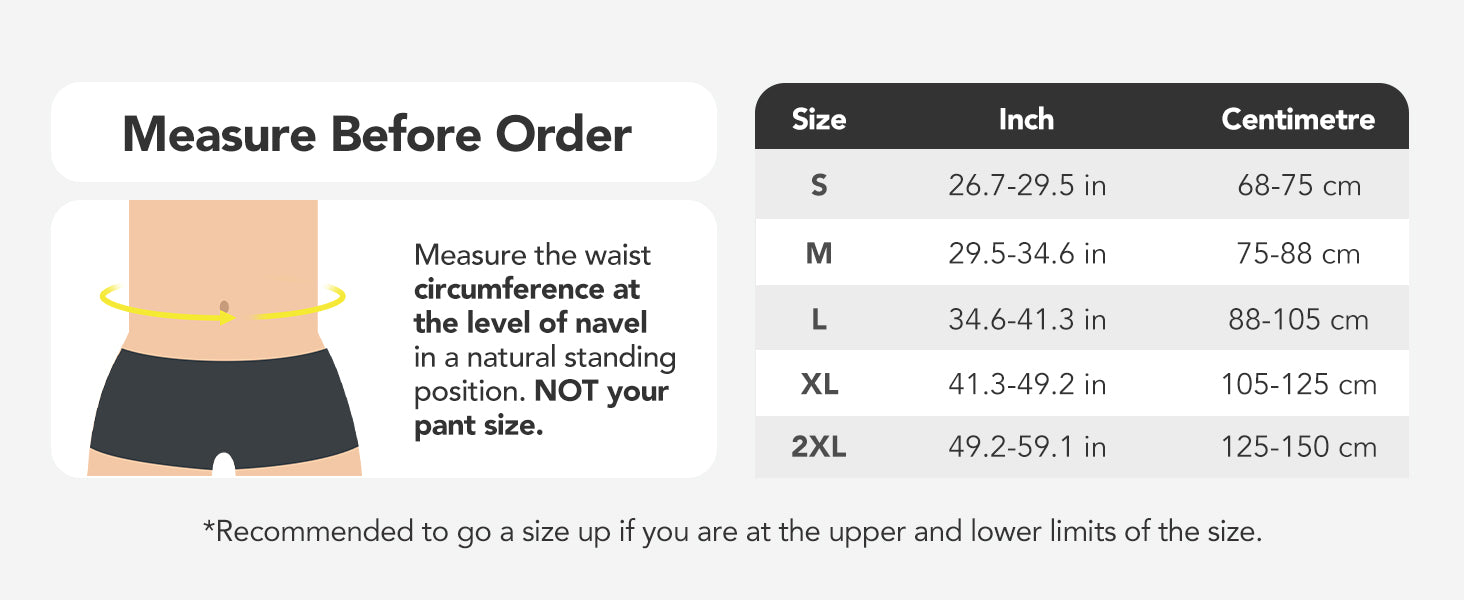Viewport: 1464px width, 600px height.
Task: Click the L size label
Action: 819,320
